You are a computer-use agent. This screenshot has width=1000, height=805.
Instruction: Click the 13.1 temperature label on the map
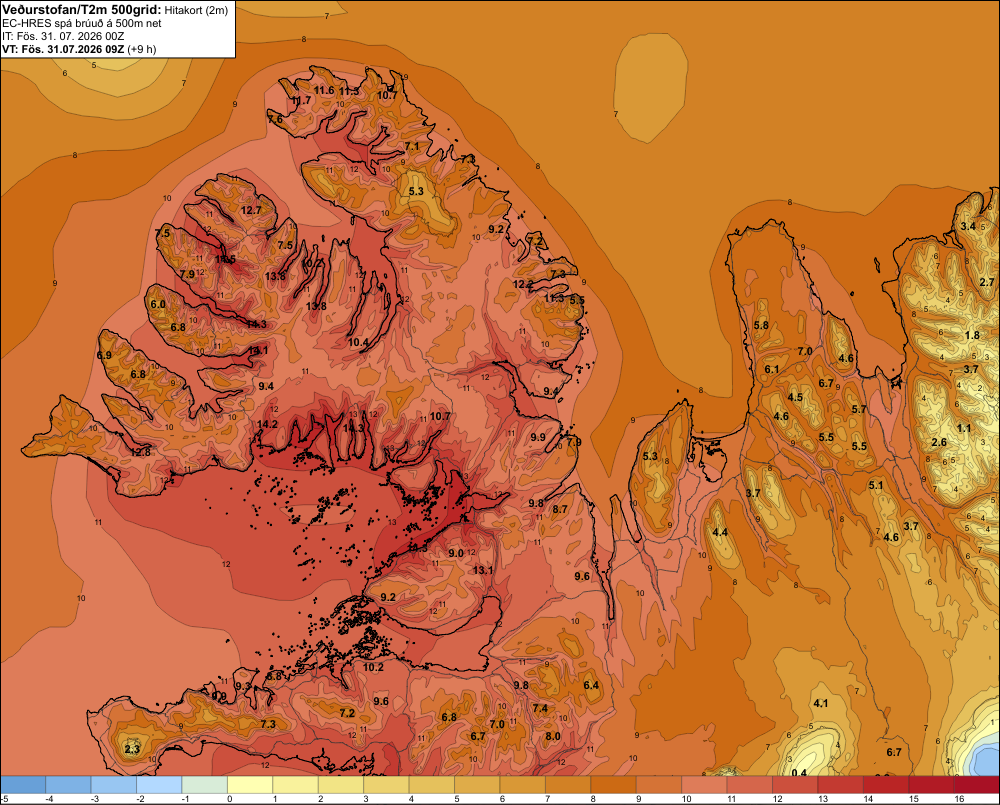click(483, 570)
